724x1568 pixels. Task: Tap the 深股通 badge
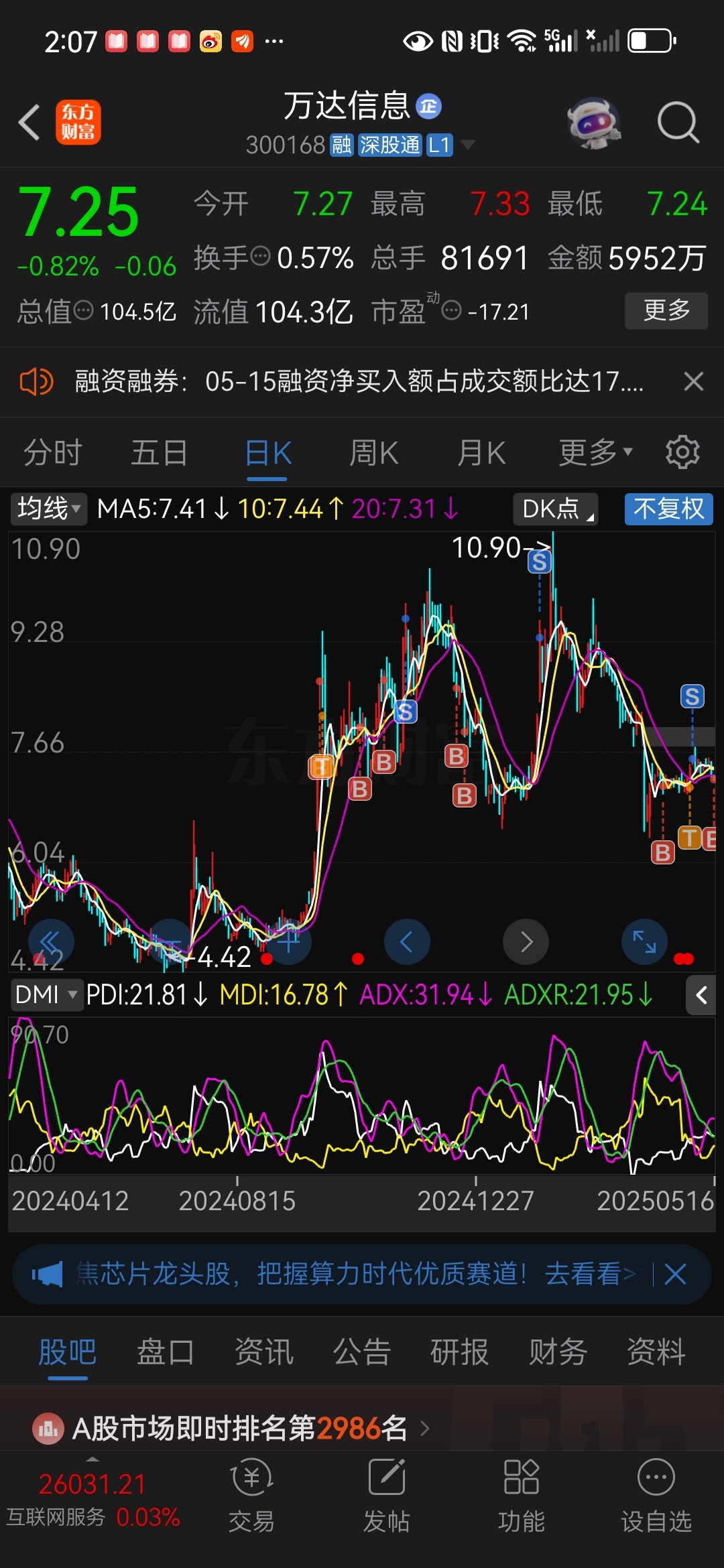click(x=389, y=145)
